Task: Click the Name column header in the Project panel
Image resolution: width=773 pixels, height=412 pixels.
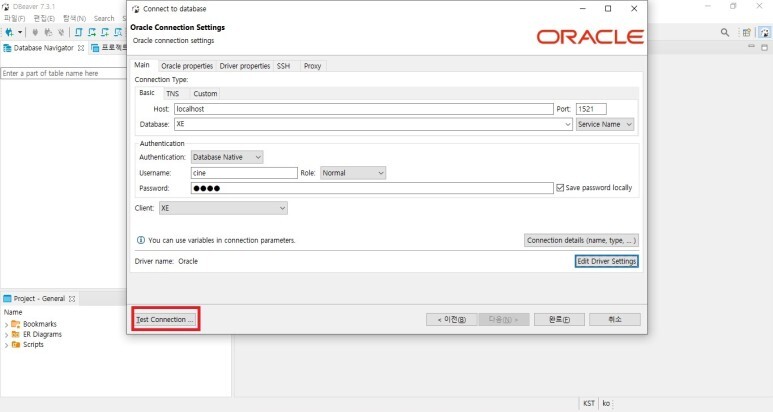Action: (13, 312)
